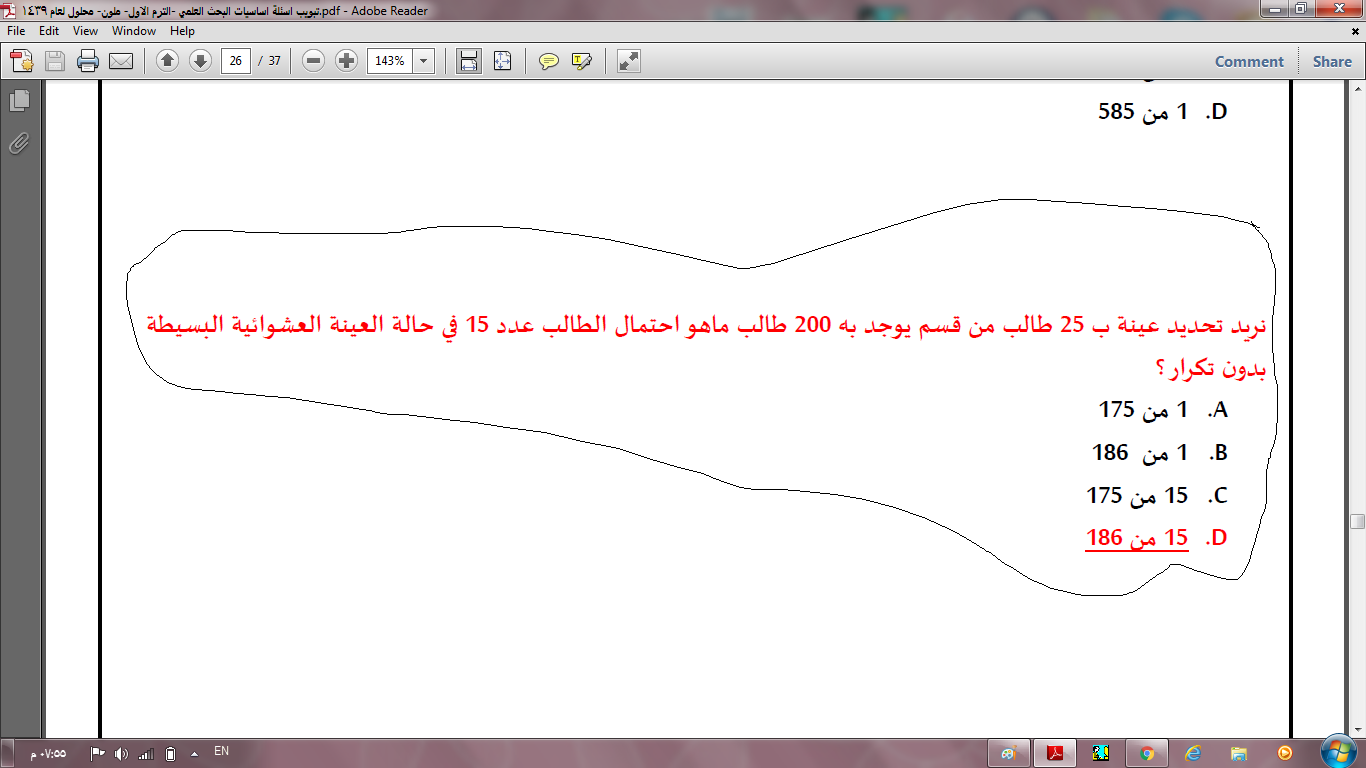
Task: Click the battery tray icon
Action: click(170, 753)
